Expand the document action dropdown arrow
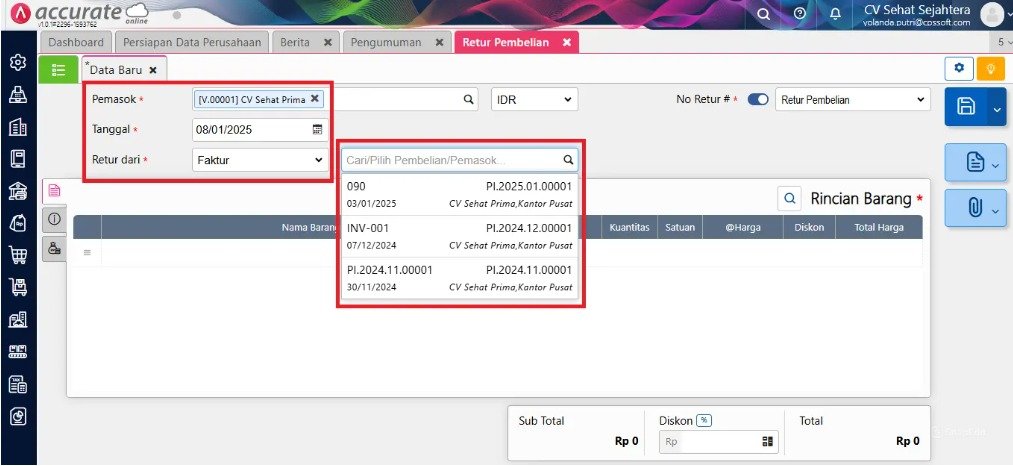Screen dimensions: 1013x466 (x=996, y=165)
